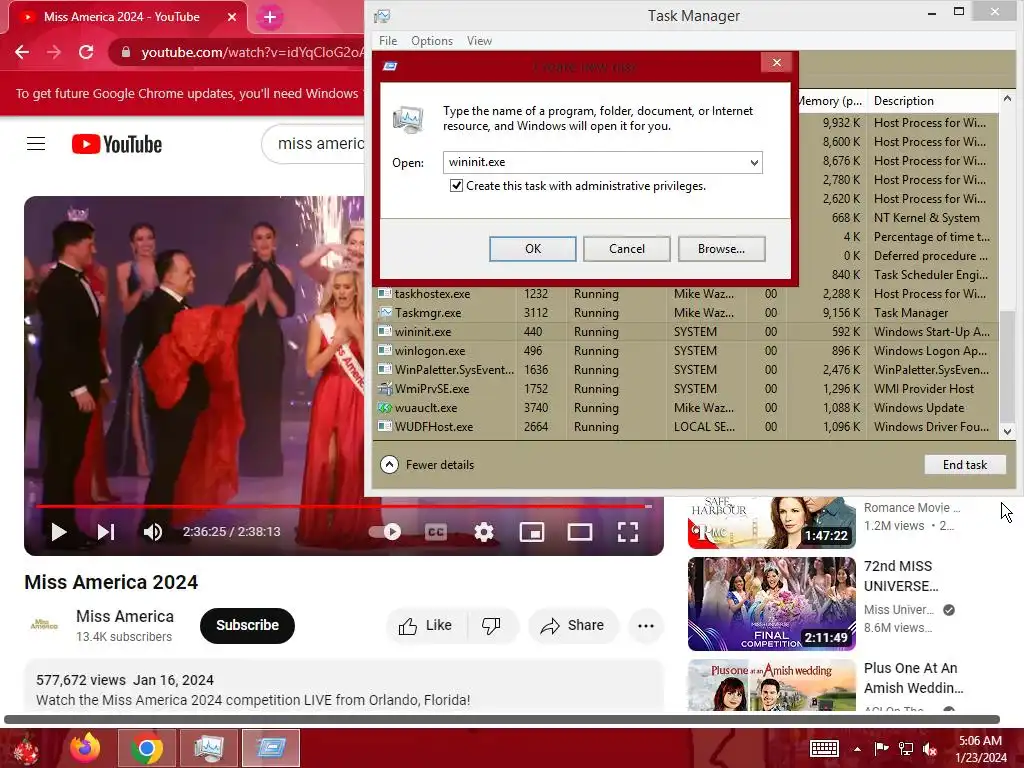The width and height of the screenshot is (1024, 768).
Task: Open the YouTube hamburger guide menu
Action: click(x=36, y=144)
